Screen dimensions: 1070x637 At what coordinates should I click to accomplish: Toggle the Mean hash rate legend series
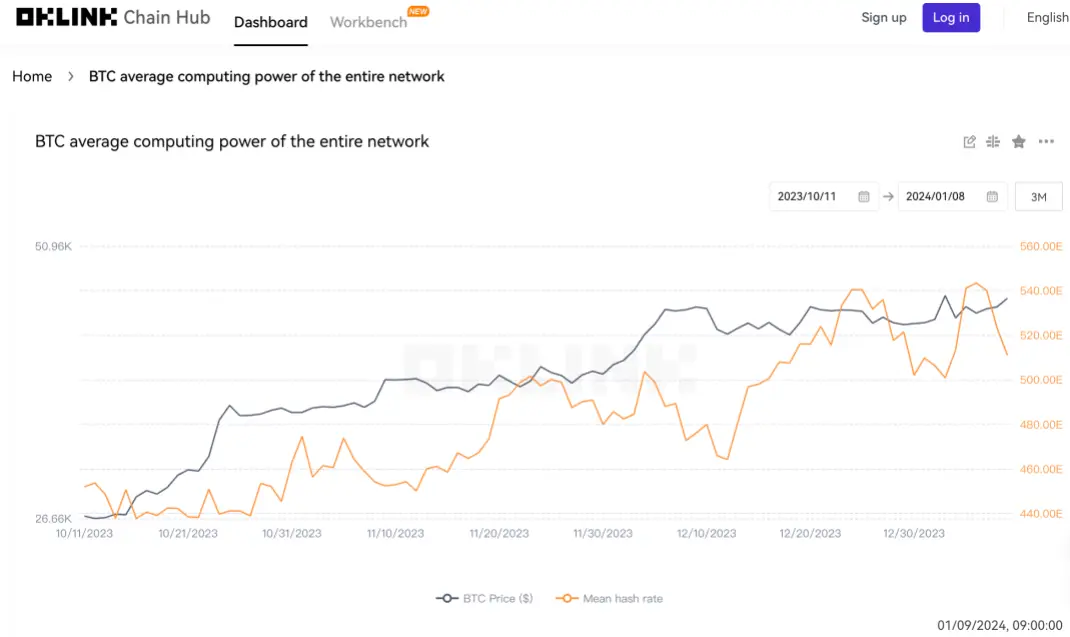(611, 598)
